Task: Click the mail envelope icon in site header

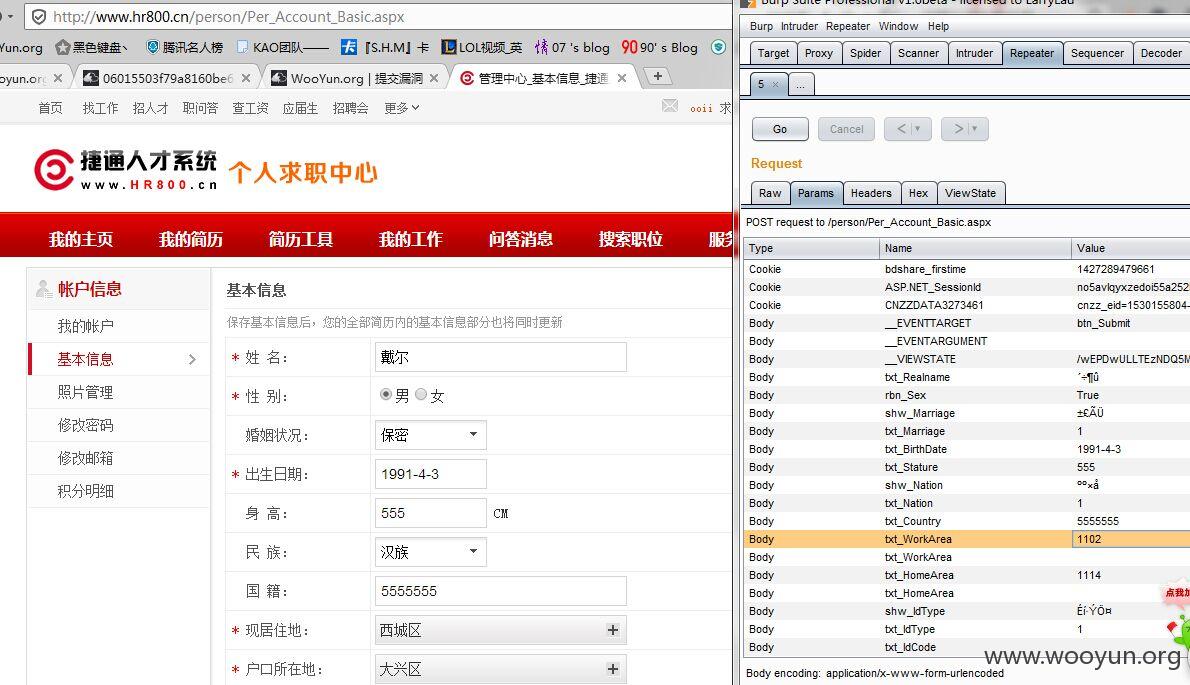Action: (x=670, y=105)
